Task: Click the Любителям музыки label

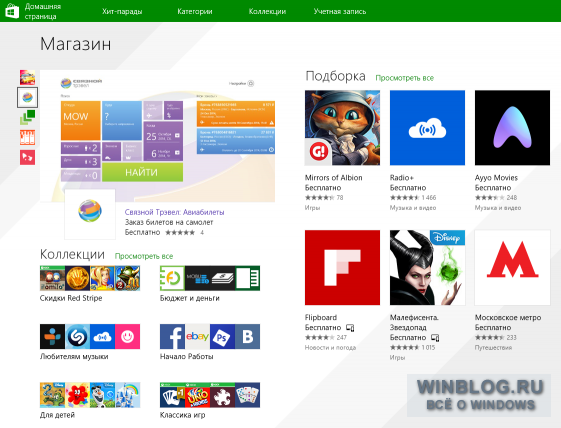Action: pos(74,356)
